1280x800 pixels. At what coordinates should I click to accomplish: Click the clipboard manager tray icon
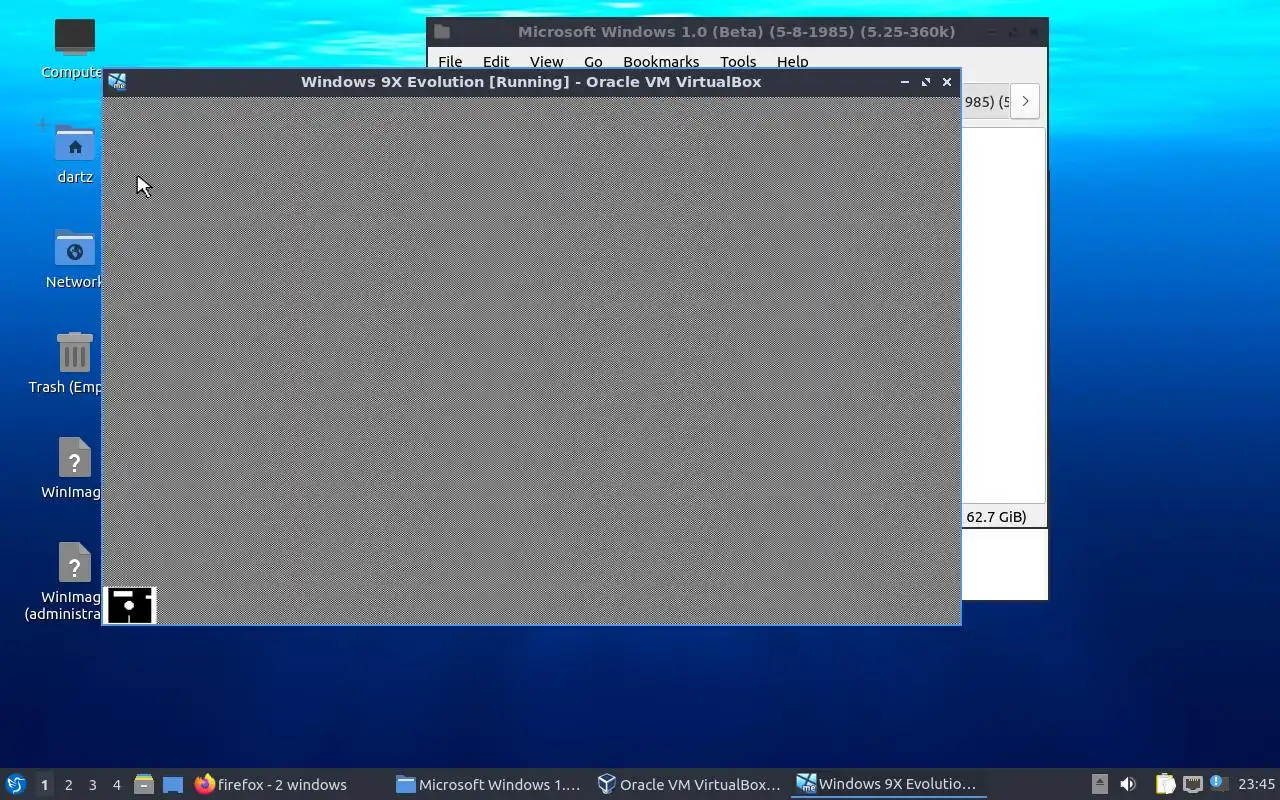click(1165, 784)
